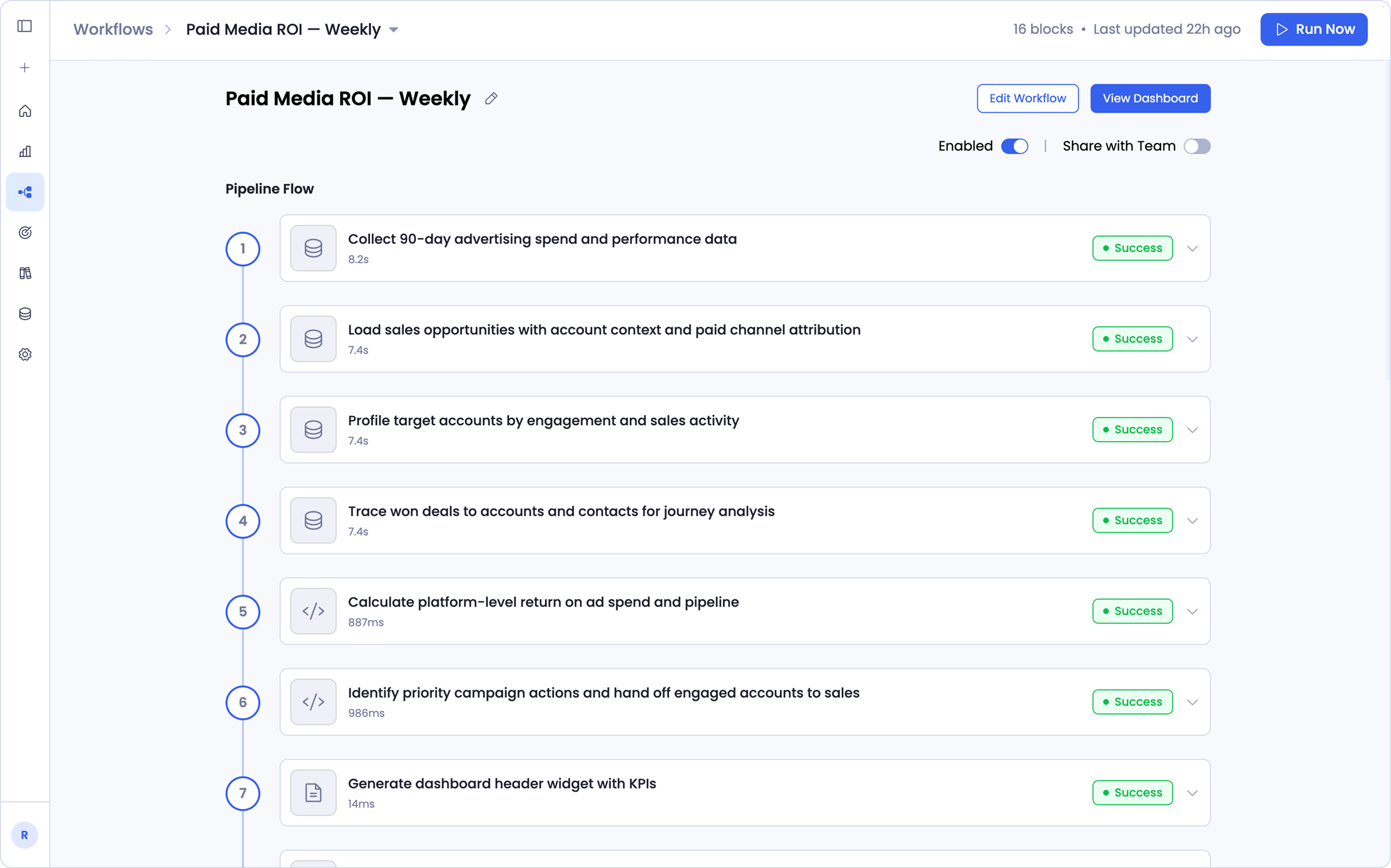Open the Home icon in sidebar
Viewport: 1391px width, 868px height.
click(25, 111)
